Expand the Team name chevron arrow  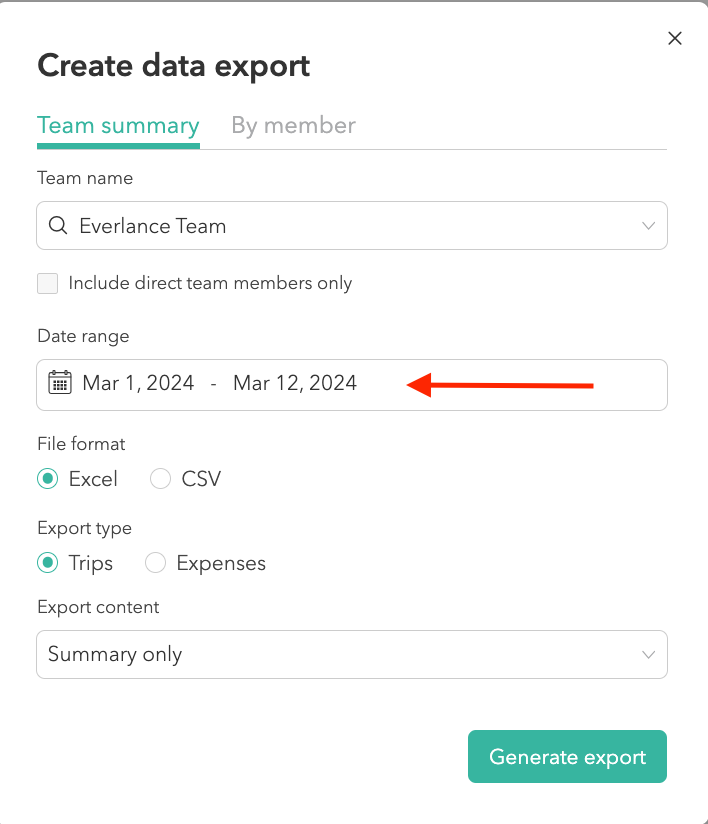pos(648,226)
